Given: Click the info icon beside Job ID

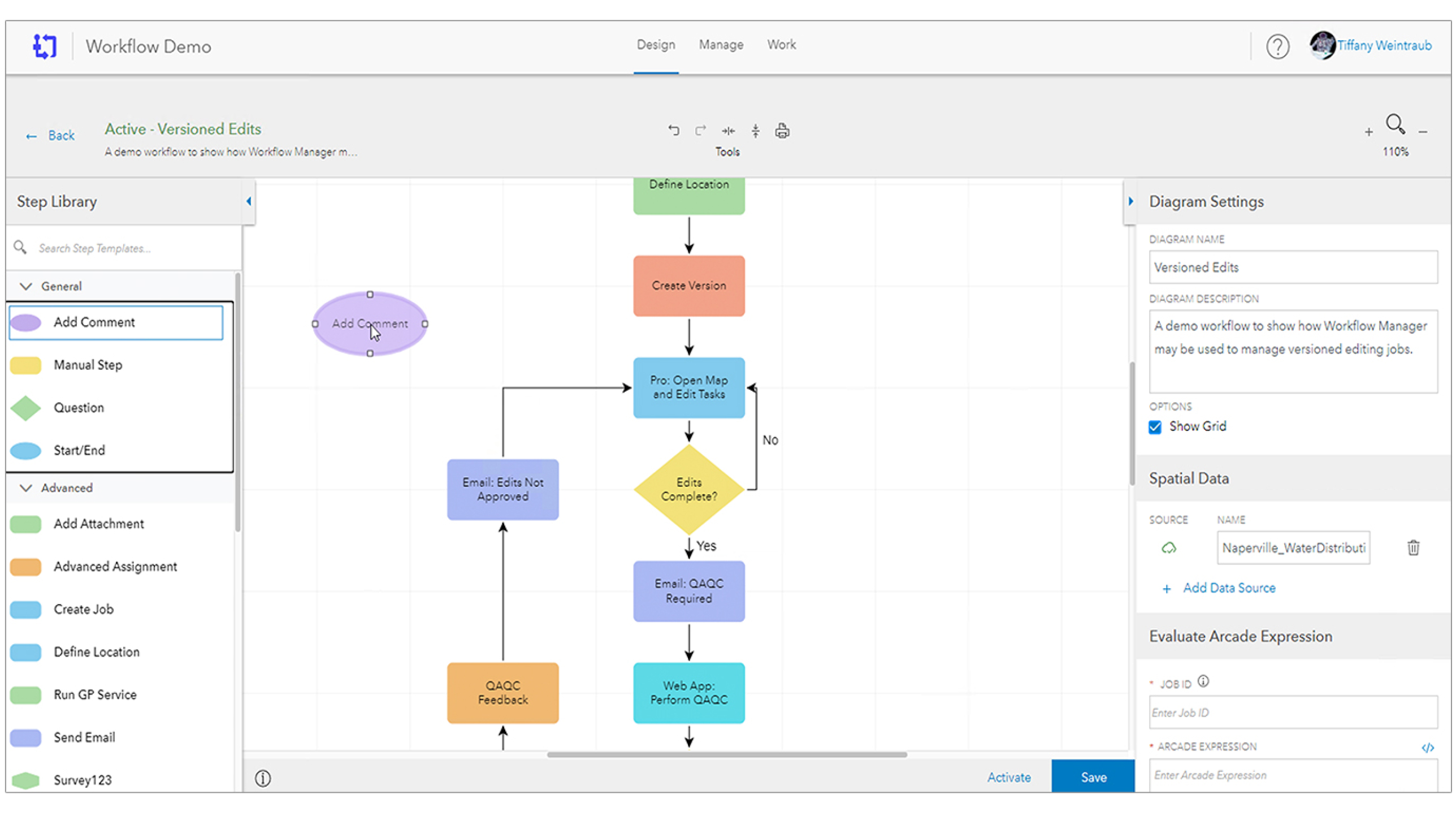Looking at the screenshot, I should click(1203, 681).
